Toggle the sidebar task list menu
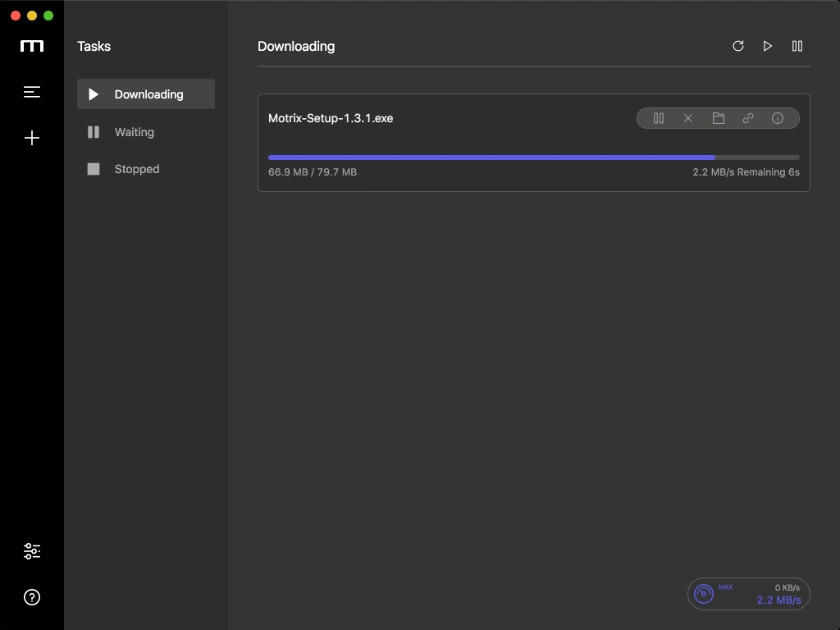Screen dimensions: 840x630 [31, 91]
